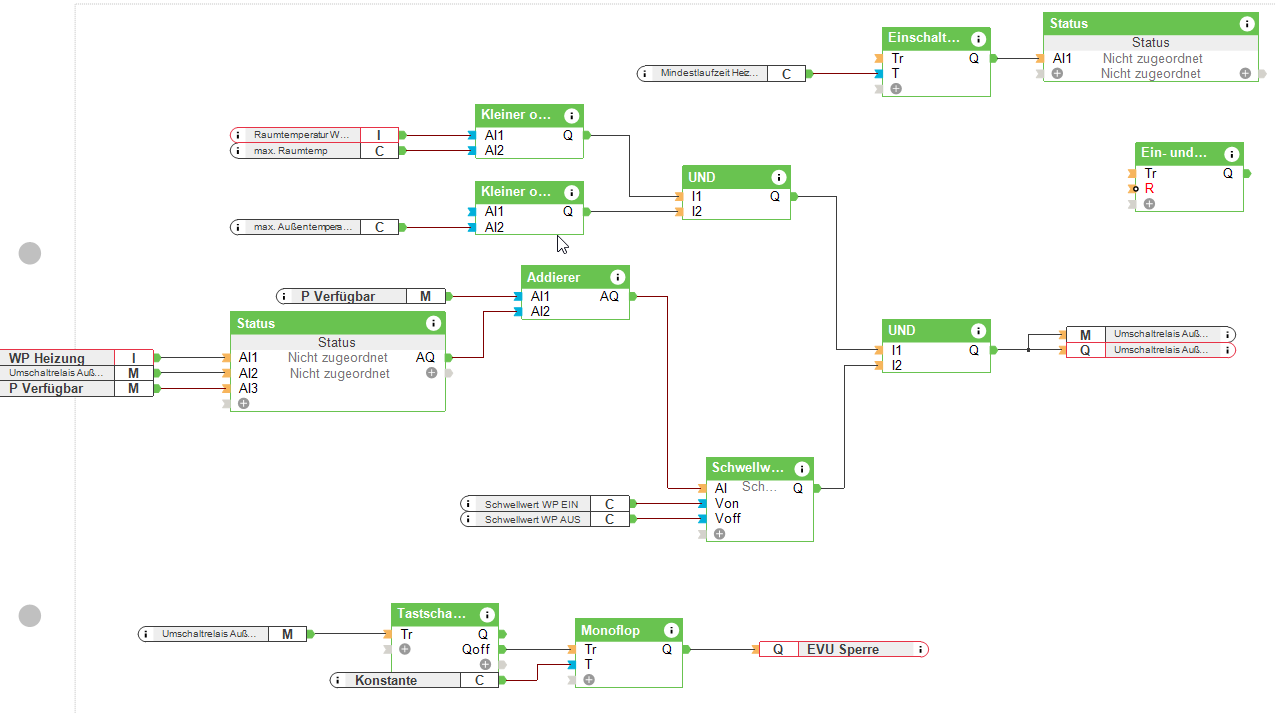1275x713 pixels.
Task: Open info icon on Einschalt... block
Action: (x=978, y=39)
